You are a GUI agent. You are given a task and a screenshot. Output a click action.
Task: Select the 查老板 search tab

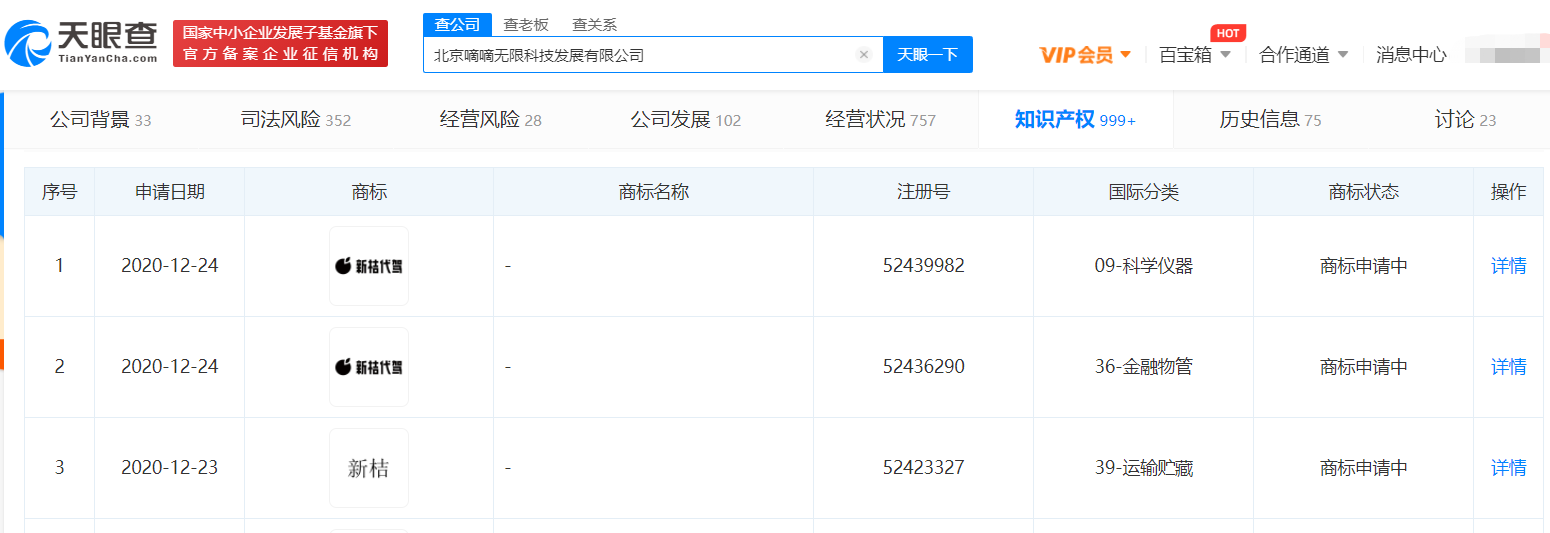pyautogui.click(x=526, y=25)
